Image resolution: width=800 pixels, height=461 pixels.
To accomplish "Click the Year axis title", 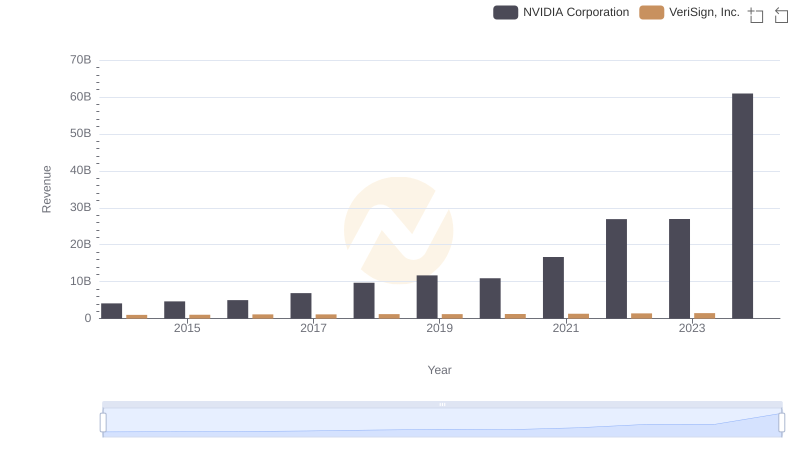I will 439,370.
